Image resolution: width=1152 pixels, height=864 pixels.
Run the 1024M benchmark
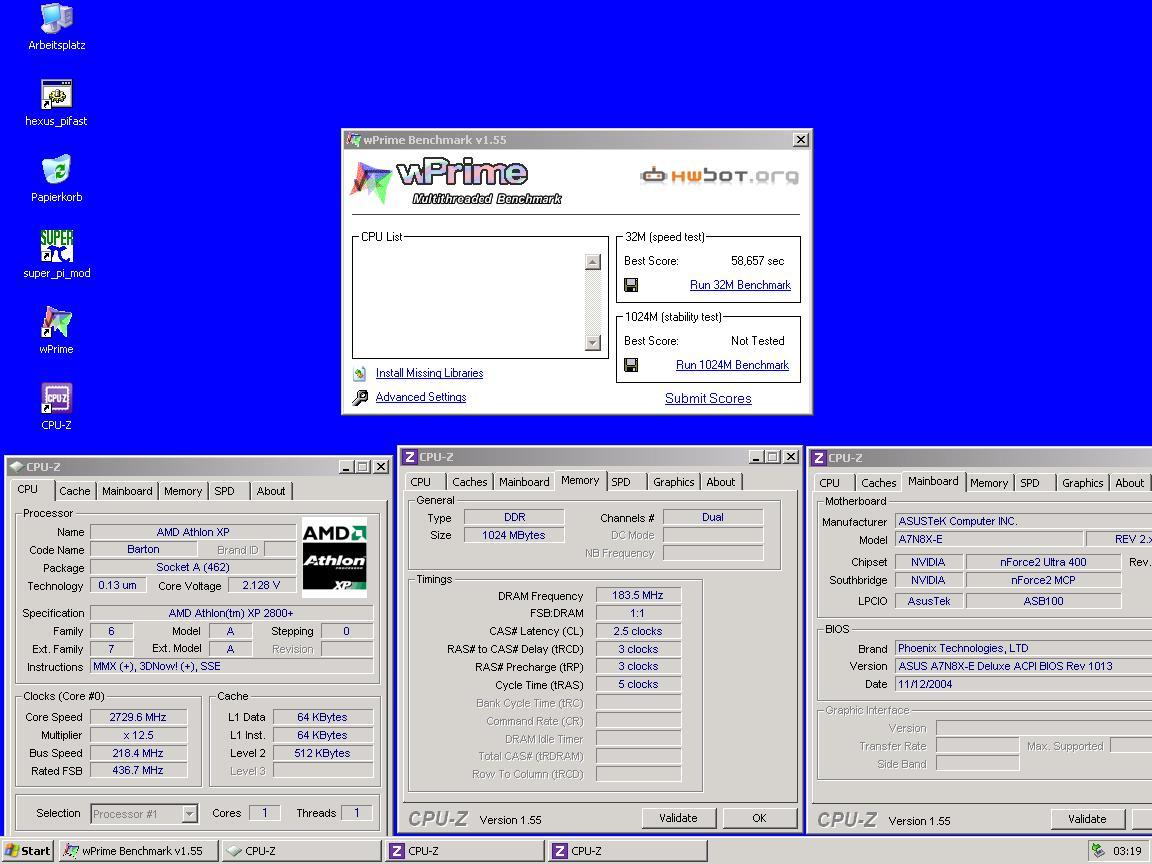point(732,365)
